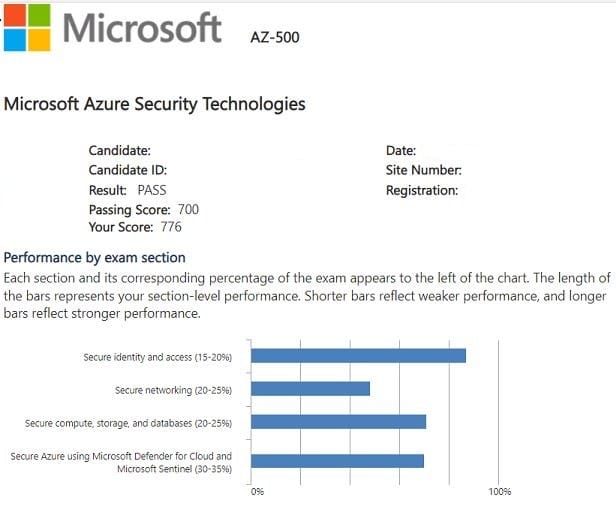Click the Performance by exam section heading
The image size is (616, 515).
pos(95,258)
